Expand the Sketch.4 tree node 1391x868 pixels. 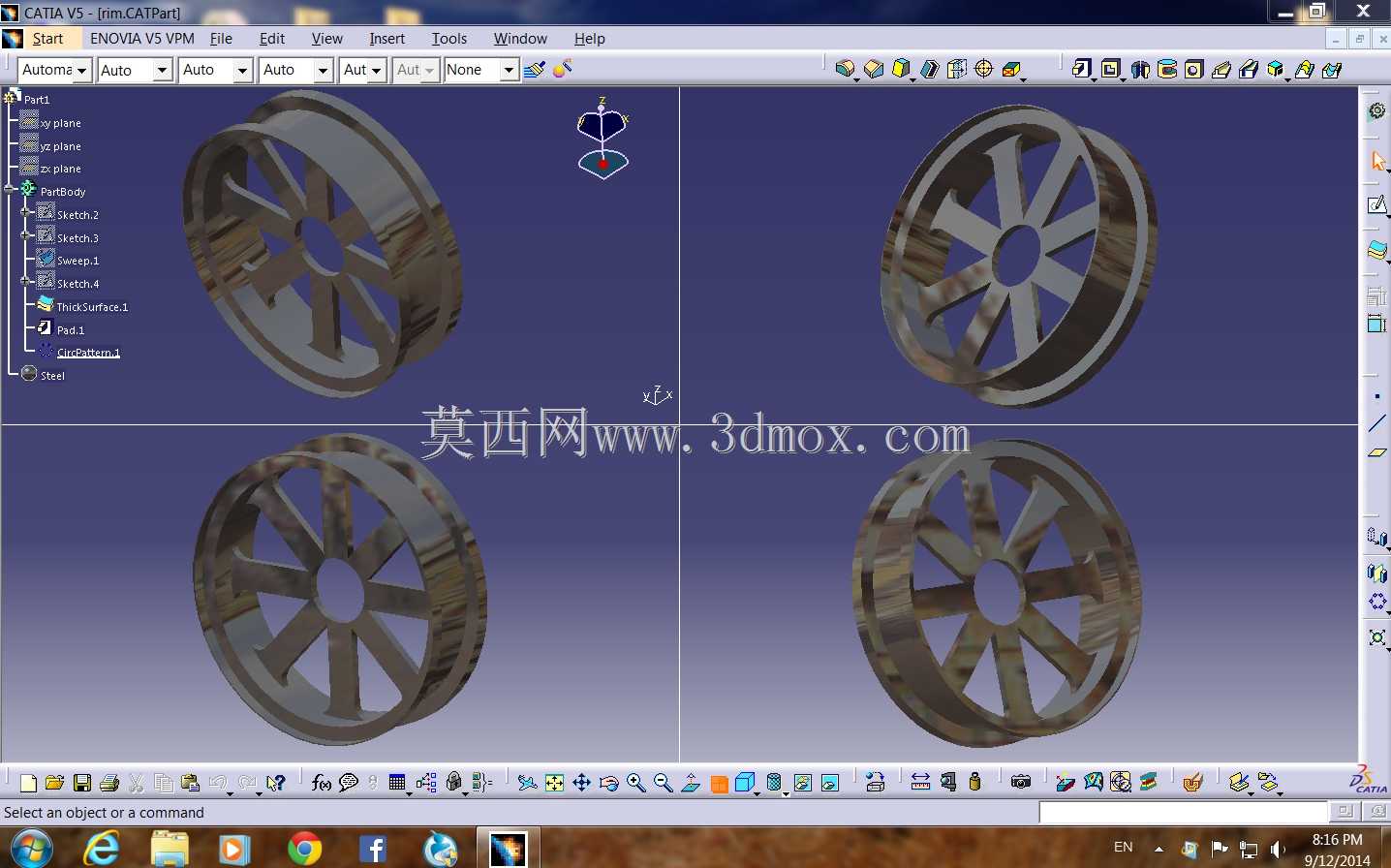pyautogui.click(x=26, y=282)
